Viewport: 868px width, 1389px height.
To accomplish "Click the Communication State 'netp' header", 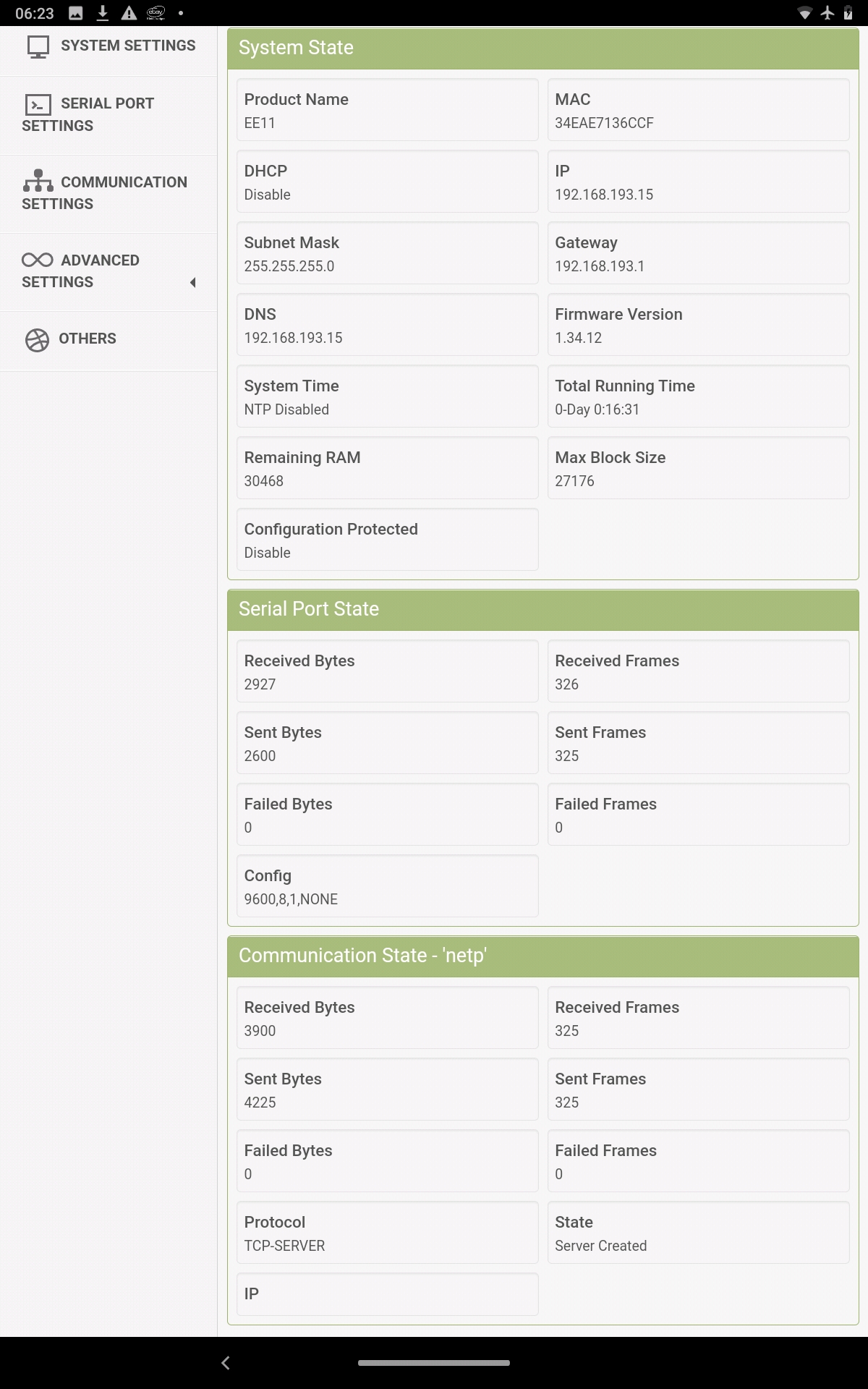I will click(x=542, y=956).
